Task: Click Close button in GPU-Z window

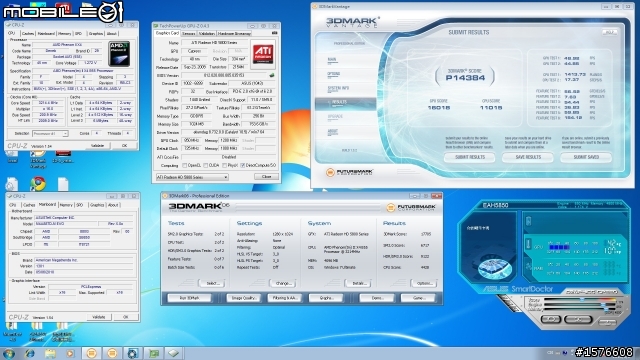Action: pyautogui.click(x=267, y=177)
